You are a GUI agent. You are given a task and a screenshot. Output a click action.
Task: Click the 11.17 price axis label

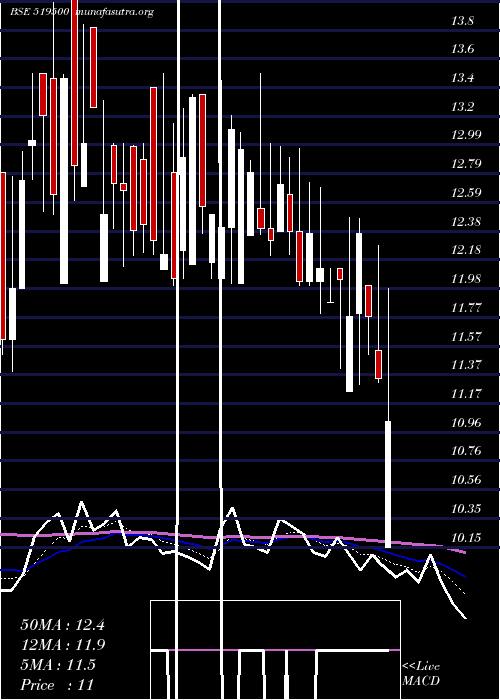(466, 394)
